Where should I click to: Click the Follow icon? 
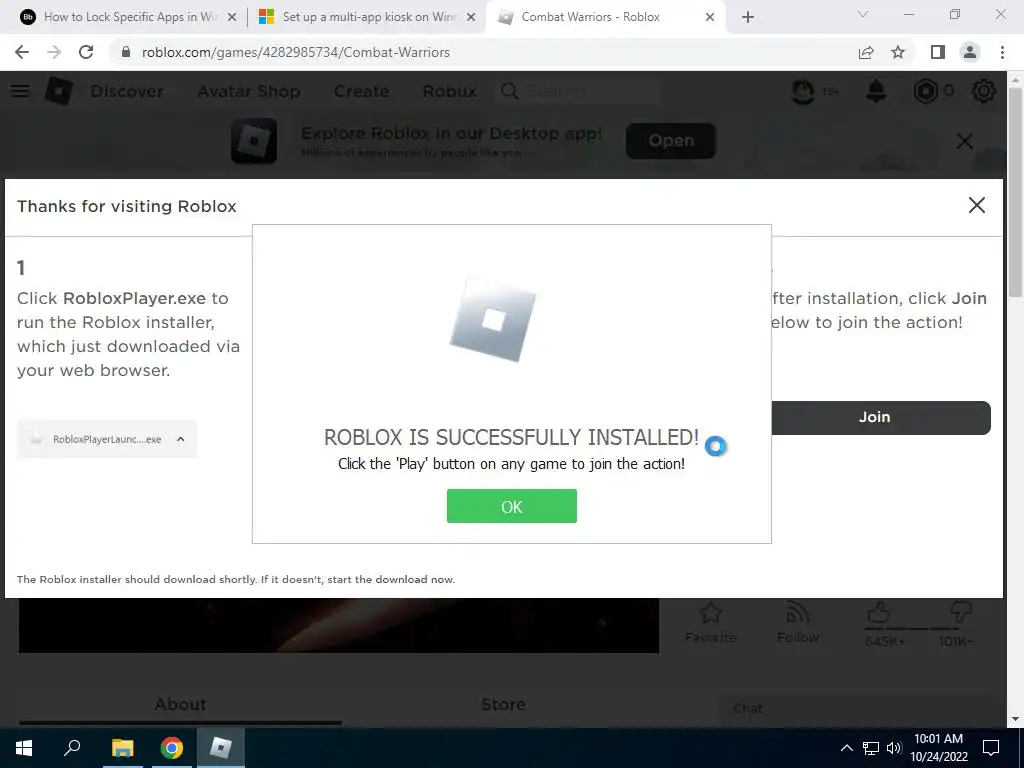pyautogui.click(x=797, y=613)
